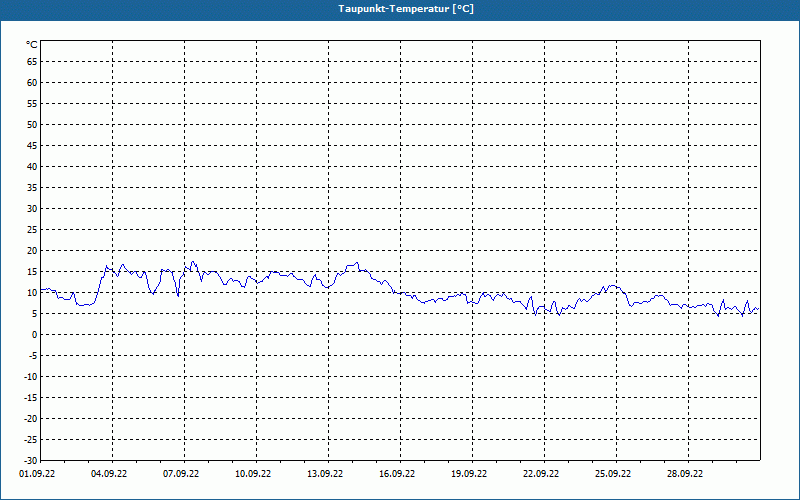The width and height of the screenshot is (800, 500).
Task: Click the -30 value on the y-axis
Action: click(x=31, y=460)
